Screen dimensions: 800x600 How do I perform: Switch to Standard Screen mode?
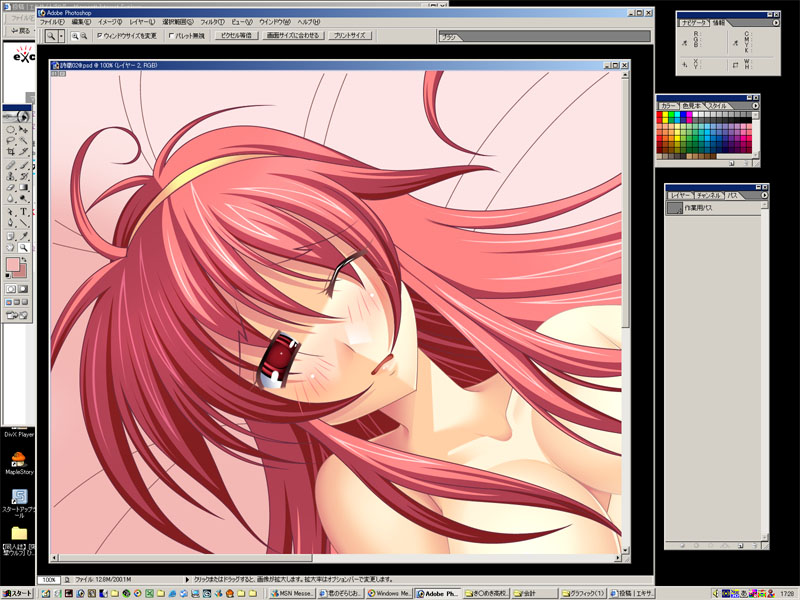tap(9, 303)
